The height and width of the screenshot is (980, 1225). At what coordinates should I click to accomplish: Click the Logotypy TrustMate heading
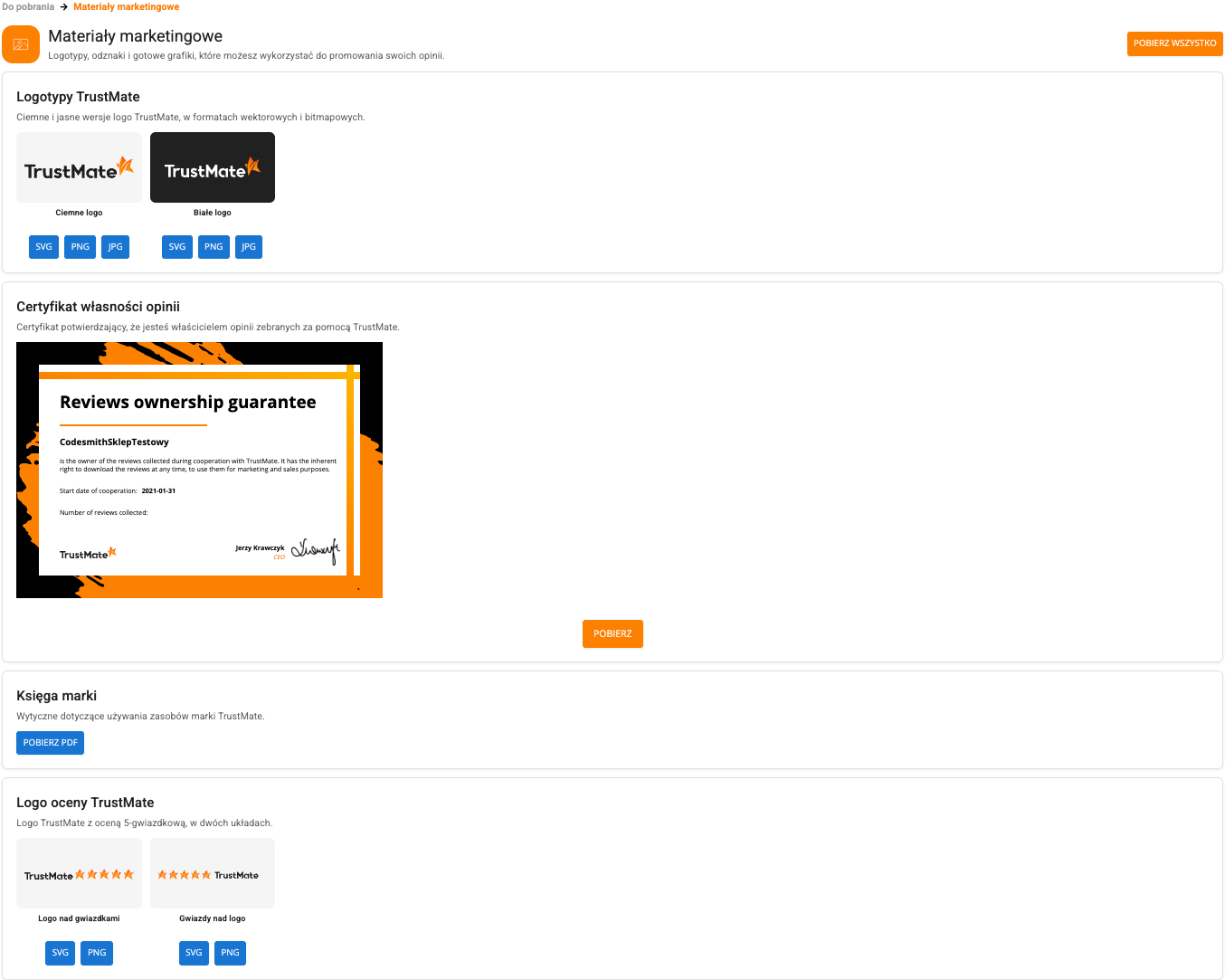point(78,97)
